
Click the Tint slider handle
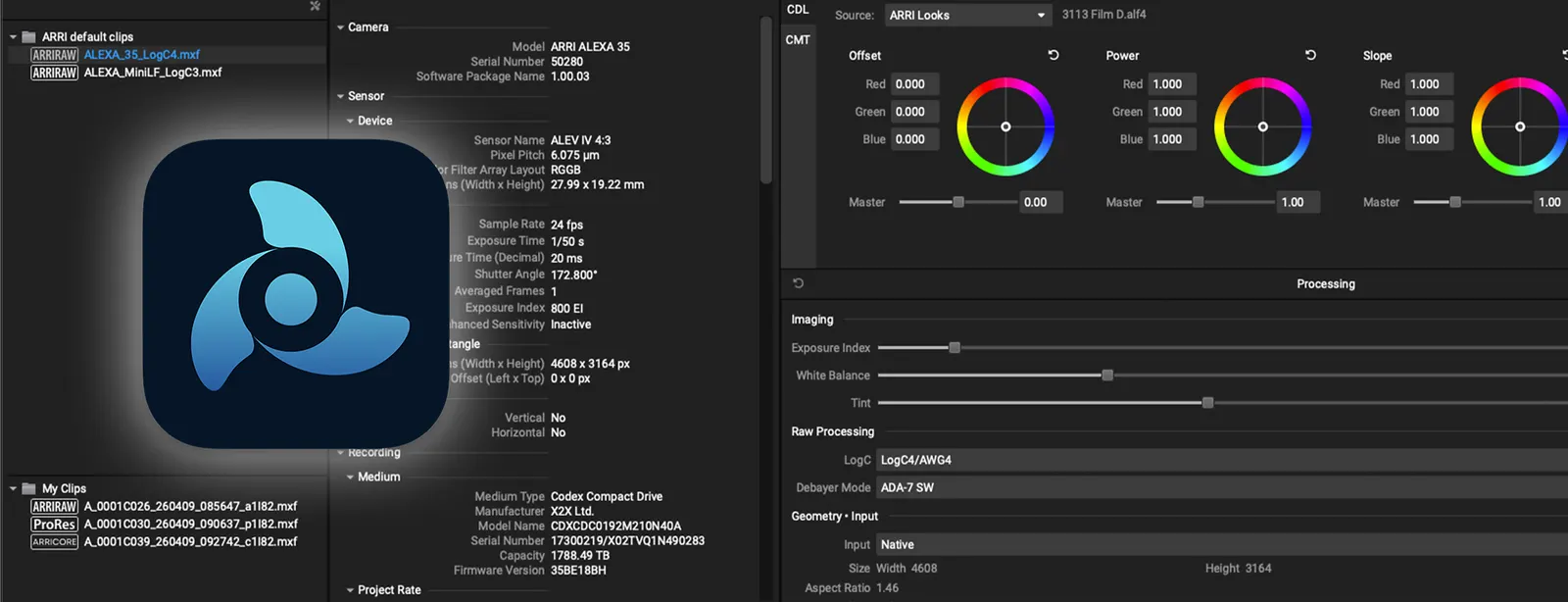click(1207, 402)
